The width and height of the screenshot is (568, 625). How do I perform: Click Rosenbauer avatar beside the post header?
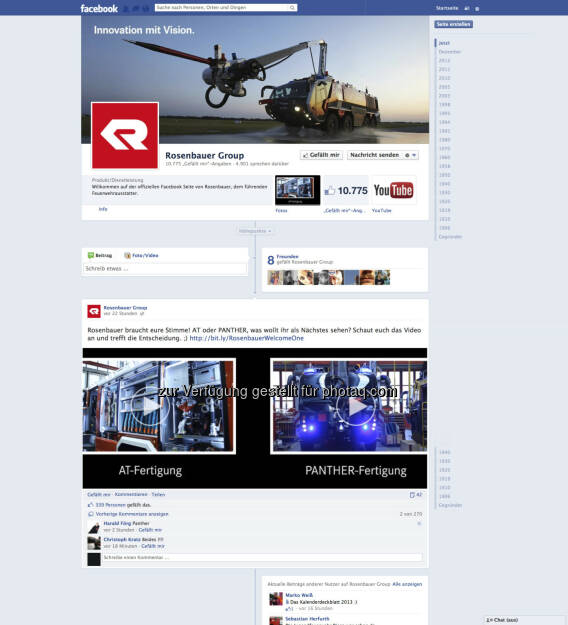(x=94, y=311)
